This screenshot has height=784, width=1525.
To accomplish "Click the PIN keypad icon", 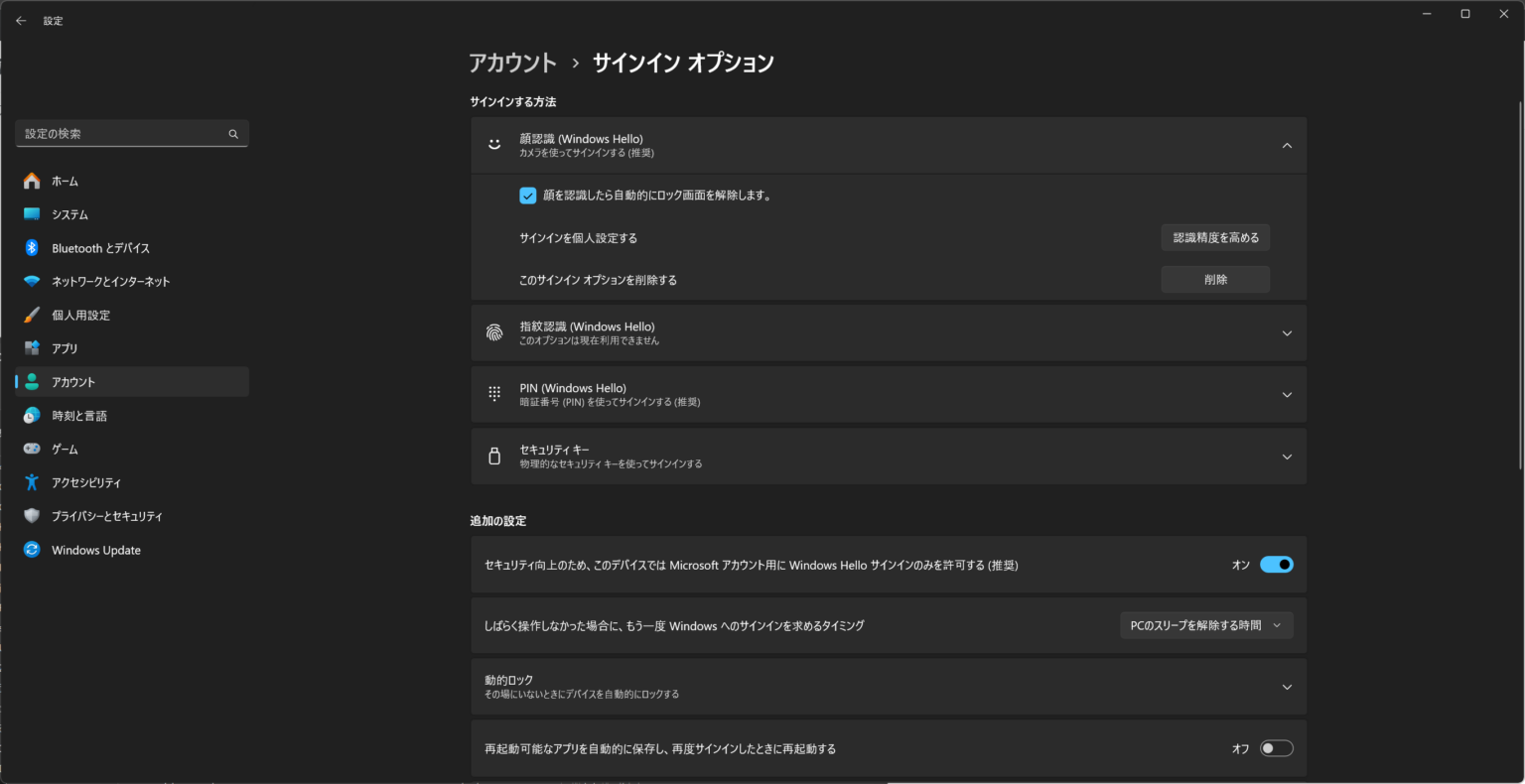I will click(493, 393).
